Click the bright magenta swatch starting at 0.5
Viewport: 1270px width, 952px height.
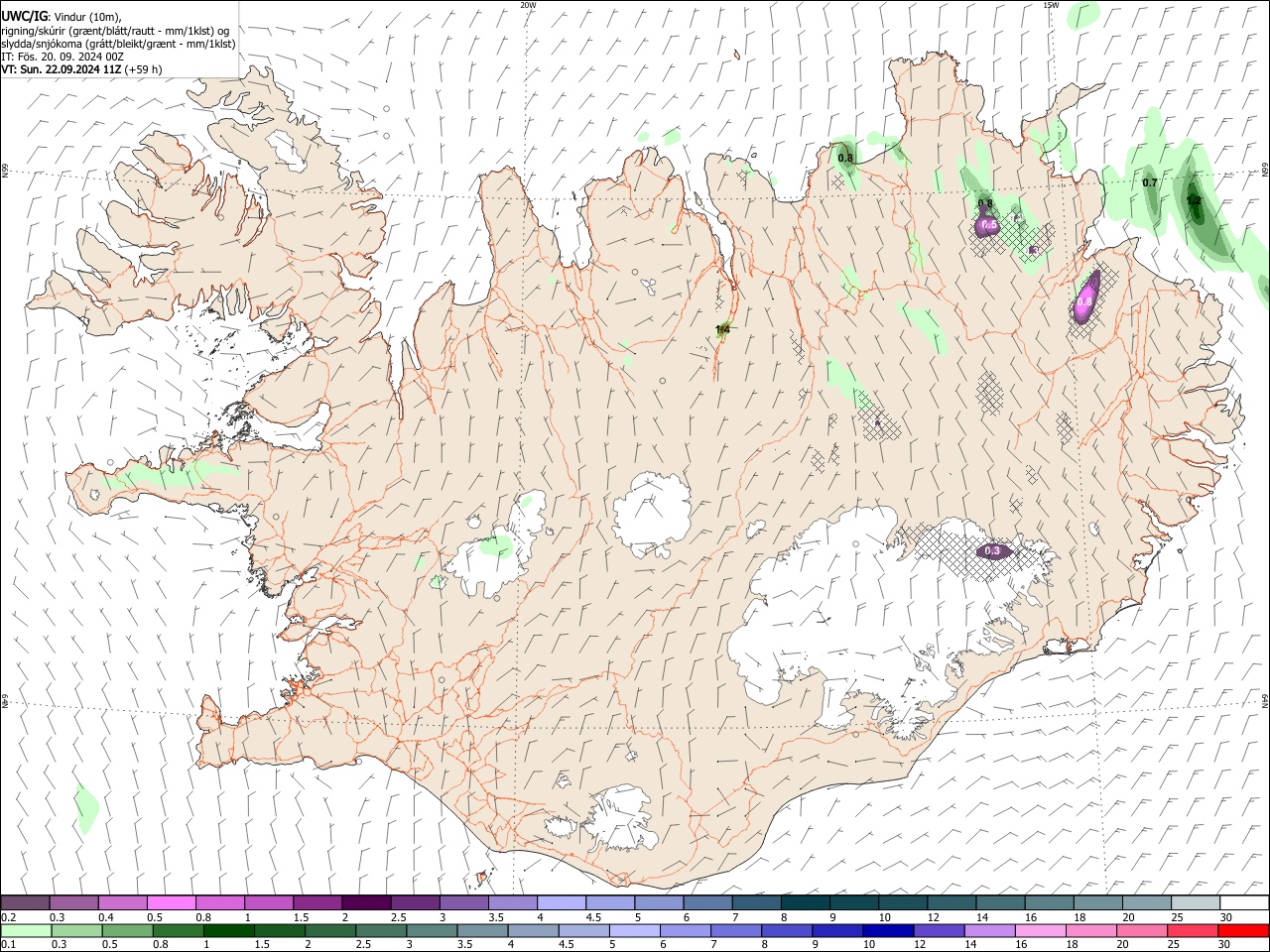click(x=172, y=903)
